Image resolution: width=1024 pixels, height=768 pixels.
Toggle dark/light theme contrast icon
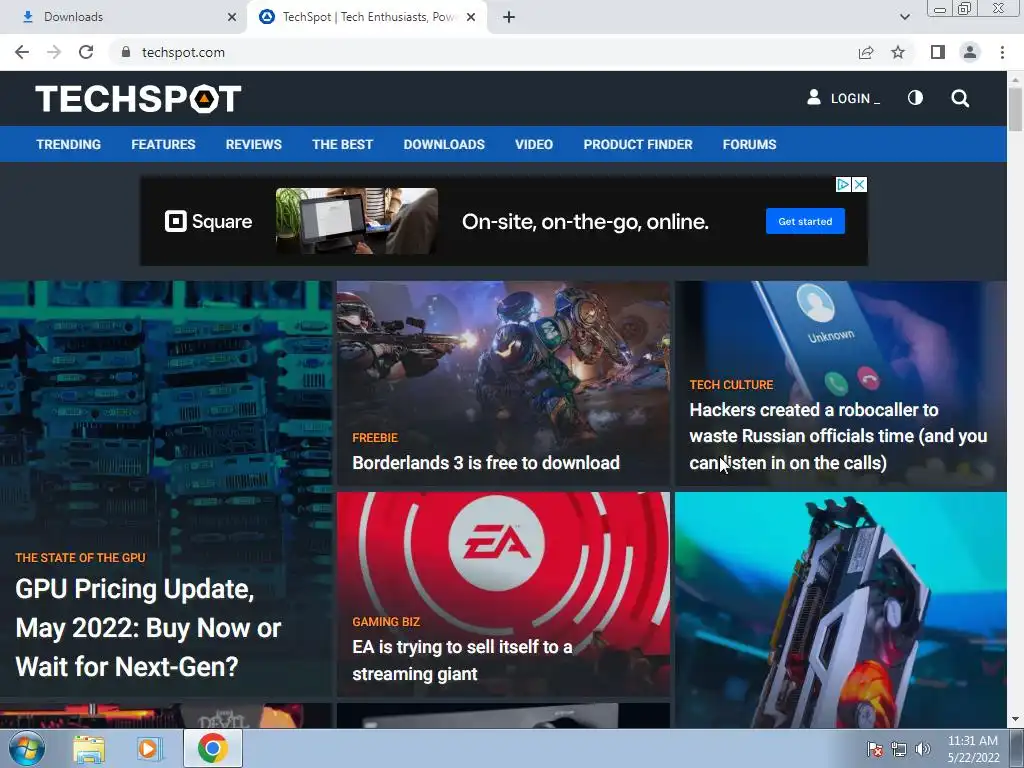click(x=916, y=98)
